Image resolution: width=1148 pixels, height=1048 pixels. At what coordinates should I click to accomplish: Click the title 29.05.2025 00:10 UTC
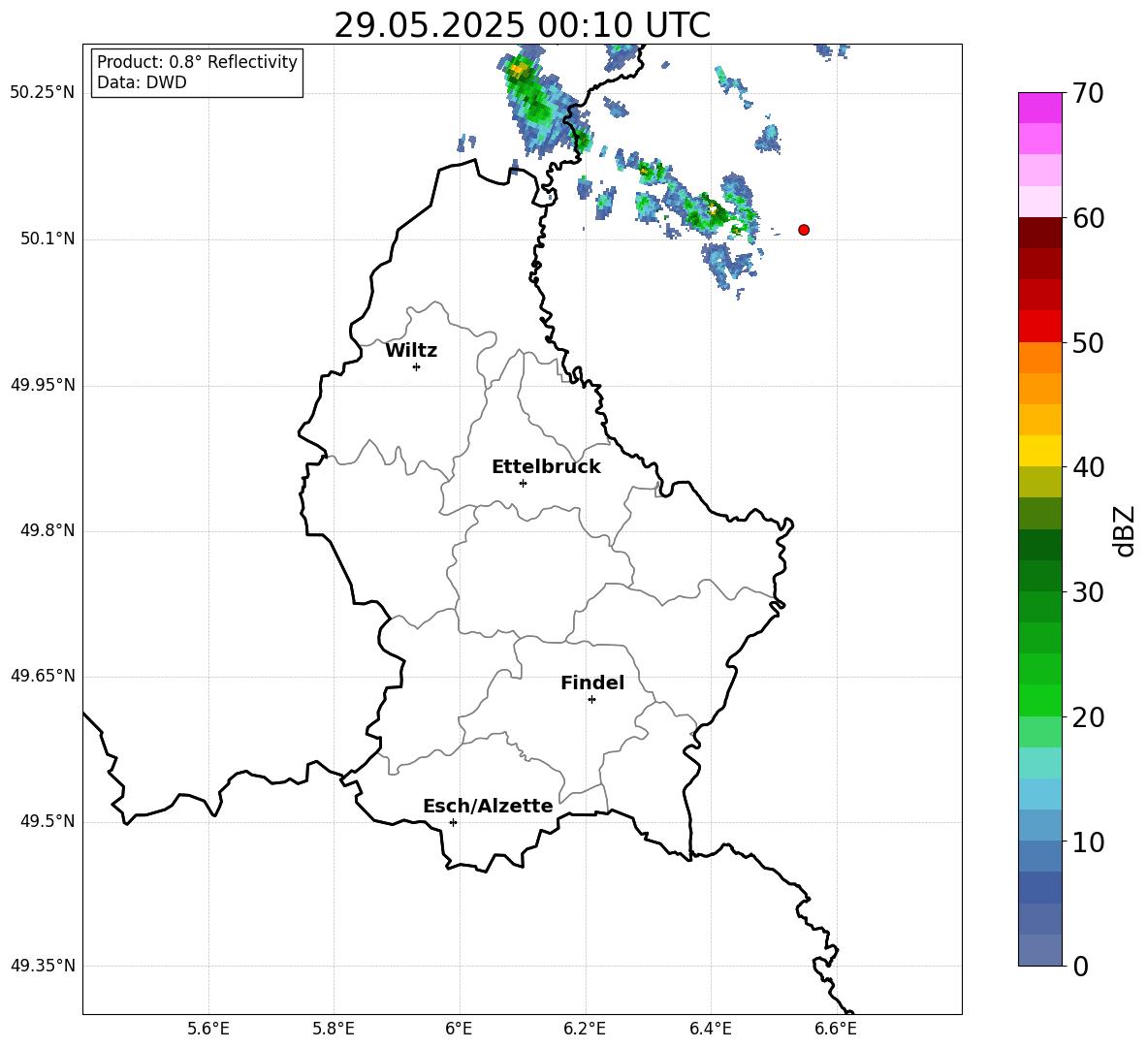pos(522,25)
